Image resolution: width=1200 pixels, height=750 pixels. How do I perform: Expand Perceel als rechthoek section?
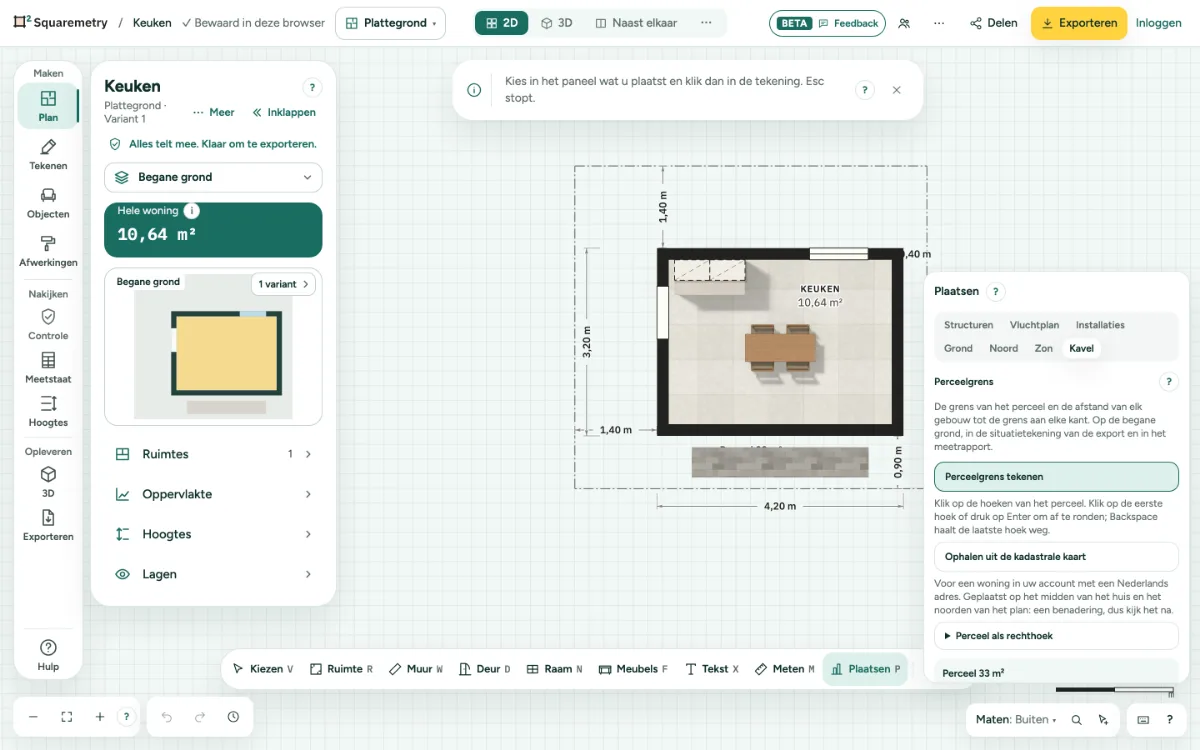point(1056,636)
